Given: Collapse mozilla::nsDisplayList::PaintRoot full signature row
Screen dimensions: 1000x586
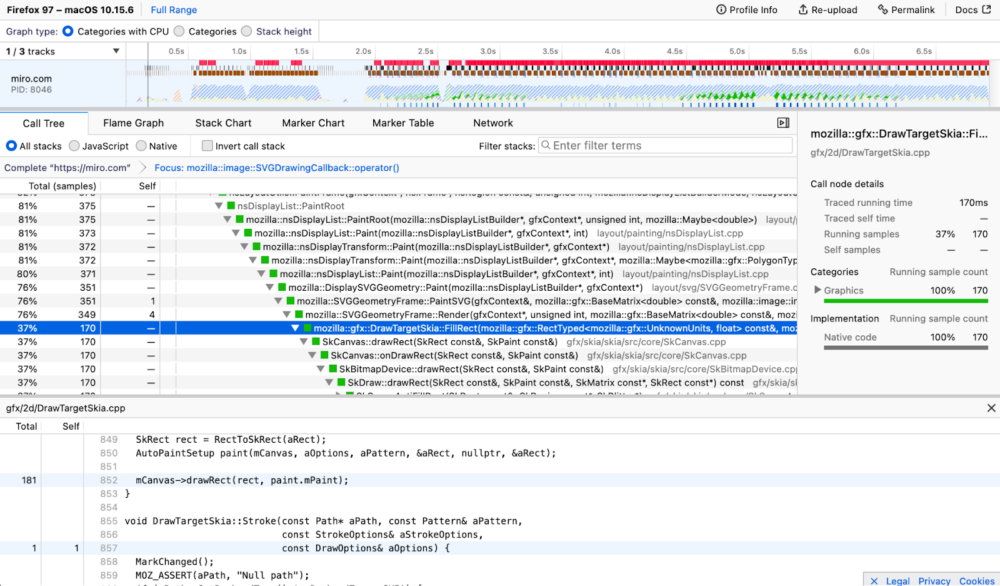Looking at the screenshot, I should point(228,219).
